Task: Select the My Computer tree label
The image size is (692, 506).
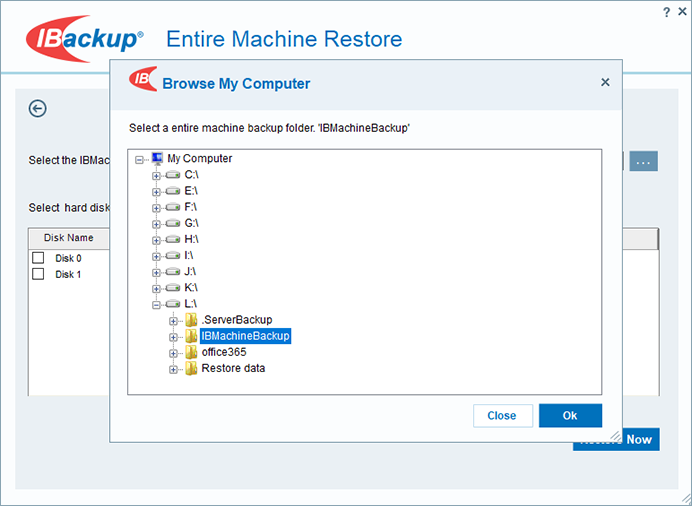Action: [x=199, y=158]
